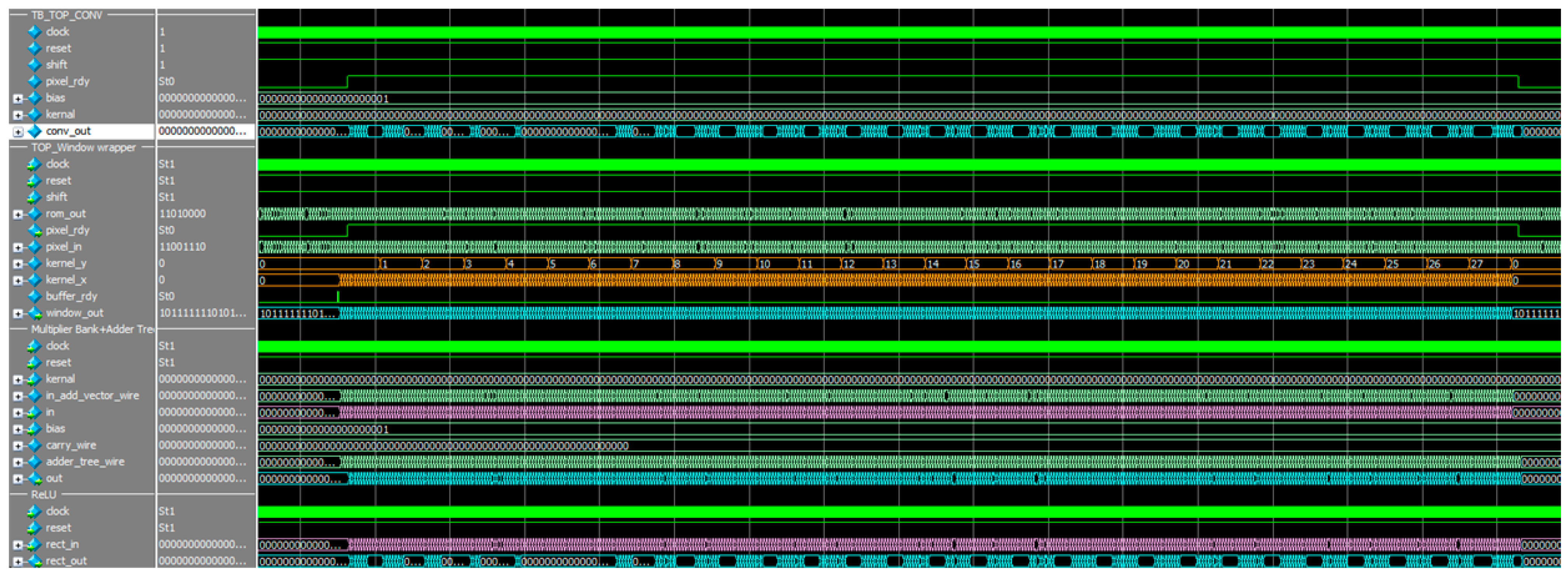The width and height of the screenshot is (1568, 577).
Task: Expand the conv_out bus signal
Action: [x=17, y=131]
